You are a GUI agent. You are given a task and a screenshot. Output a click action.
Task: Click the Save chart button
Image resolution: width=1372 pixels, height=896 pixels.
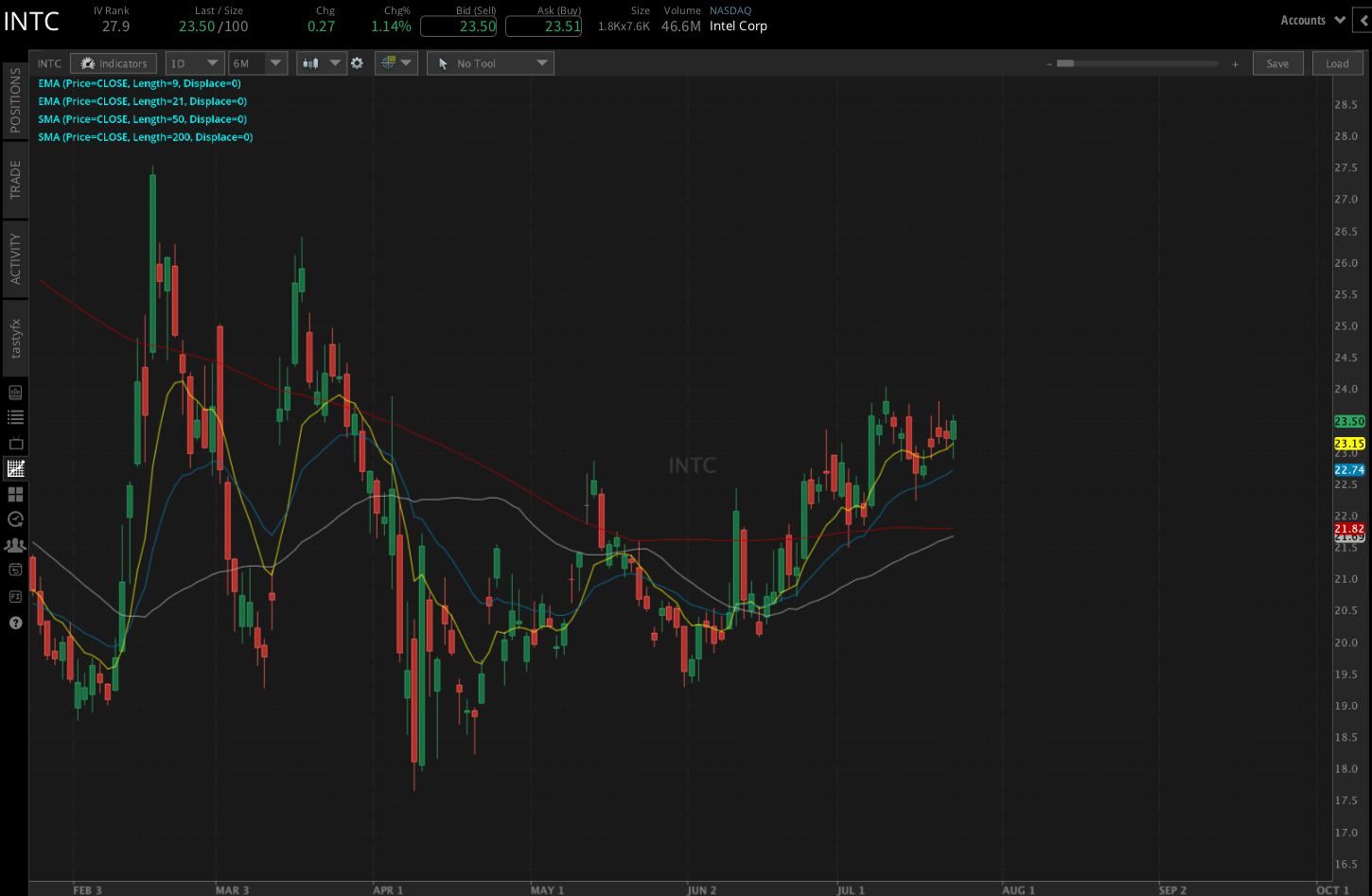(x=1277, y=63)
